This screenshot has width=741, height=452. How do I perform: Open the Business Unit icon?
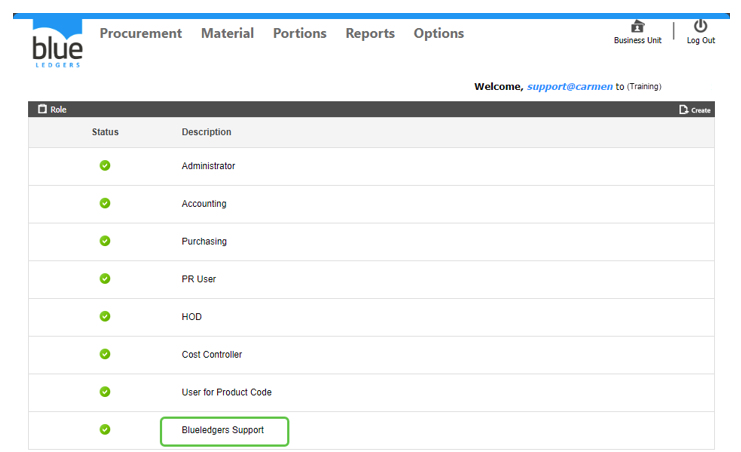click(x=637, y=27)
